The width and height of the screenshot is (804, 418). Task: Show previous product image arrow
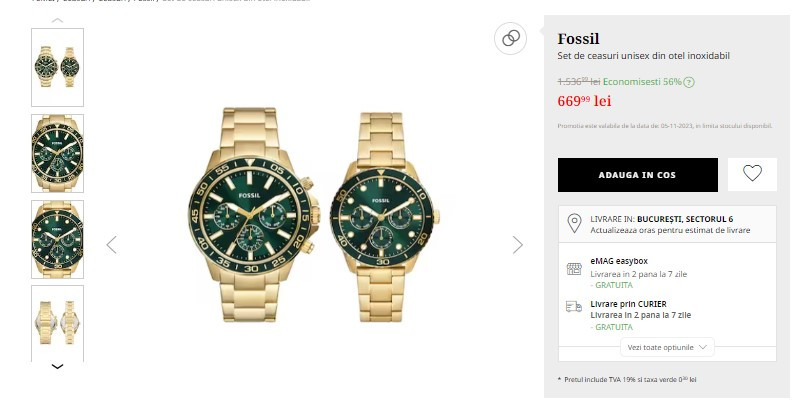click(x=111, y=244)
